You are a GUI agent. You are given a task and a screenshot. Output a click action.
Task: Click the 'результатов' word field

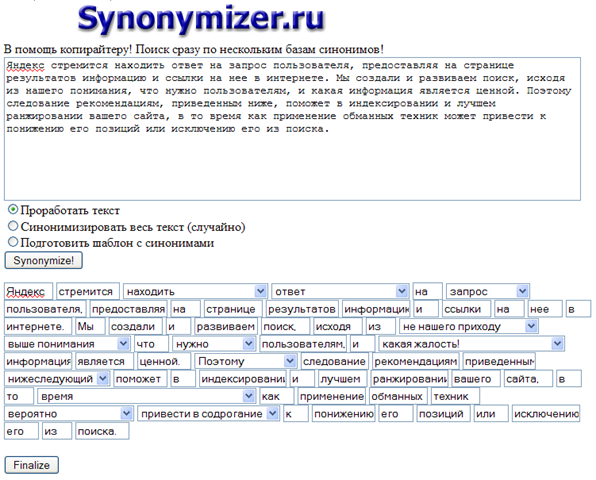[x=302, y=309]
